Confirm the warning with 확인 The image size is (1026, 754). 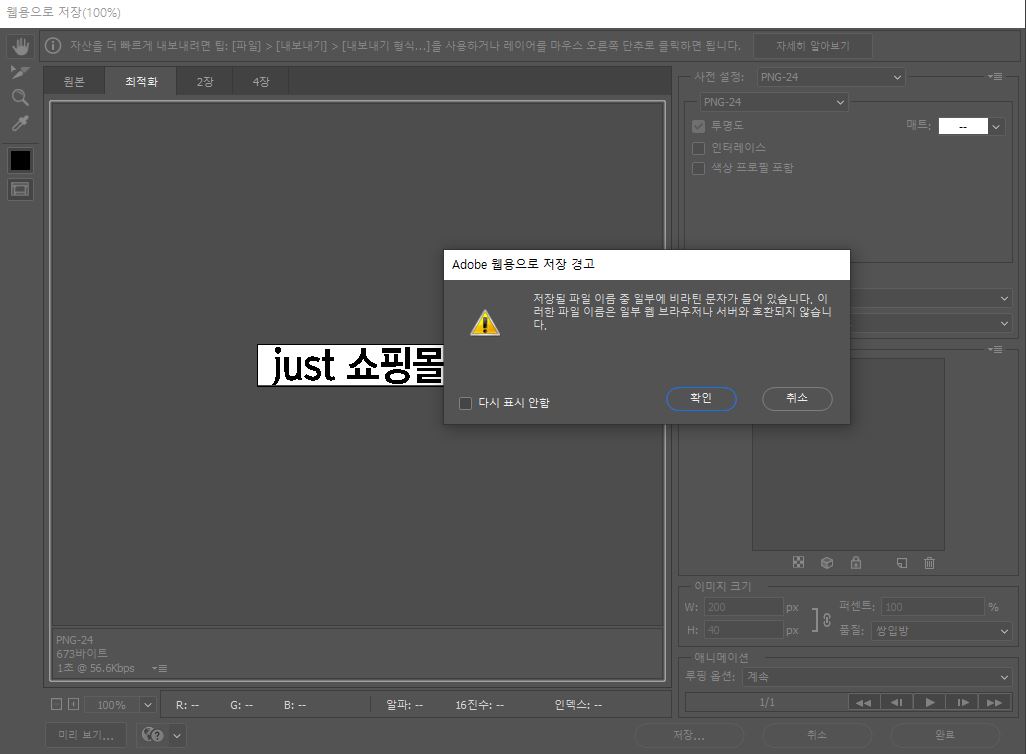(701, 399)
